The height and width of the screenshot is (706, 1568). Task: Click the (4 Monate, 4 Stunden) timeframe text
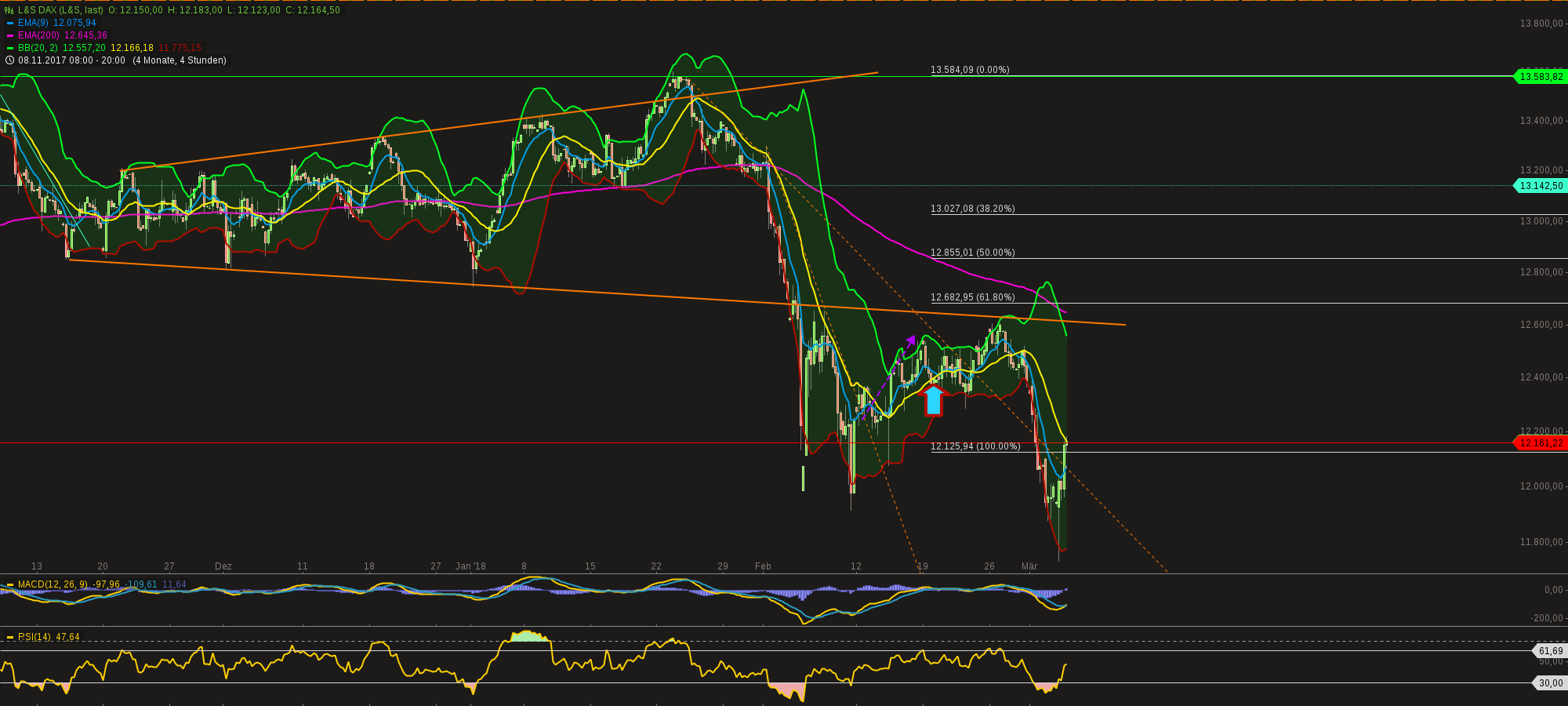point(180,60)
